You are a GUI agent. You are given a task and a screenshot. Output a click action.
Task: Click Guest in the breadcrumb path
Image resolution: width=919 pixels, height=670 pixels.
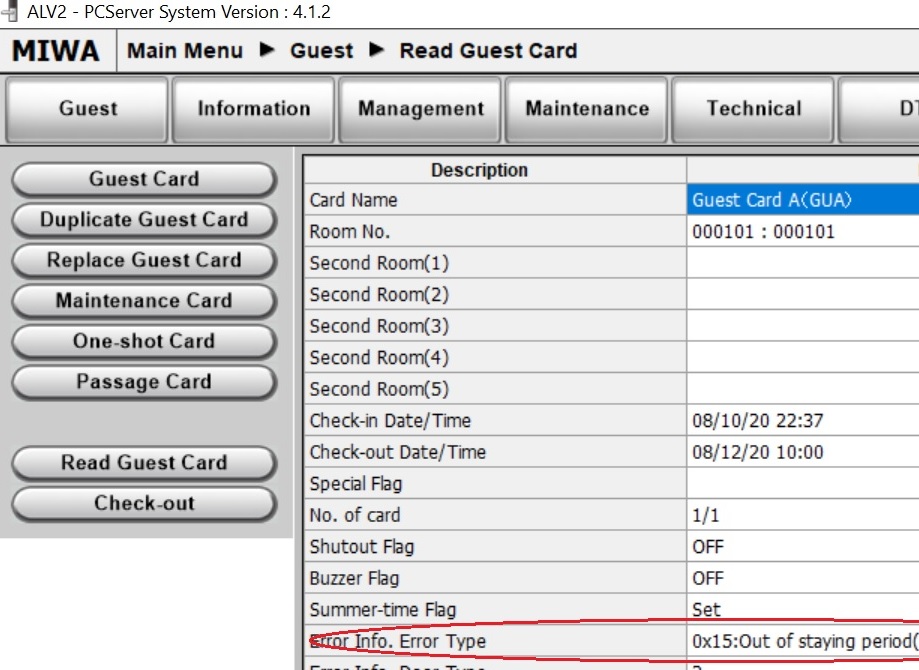321,51
